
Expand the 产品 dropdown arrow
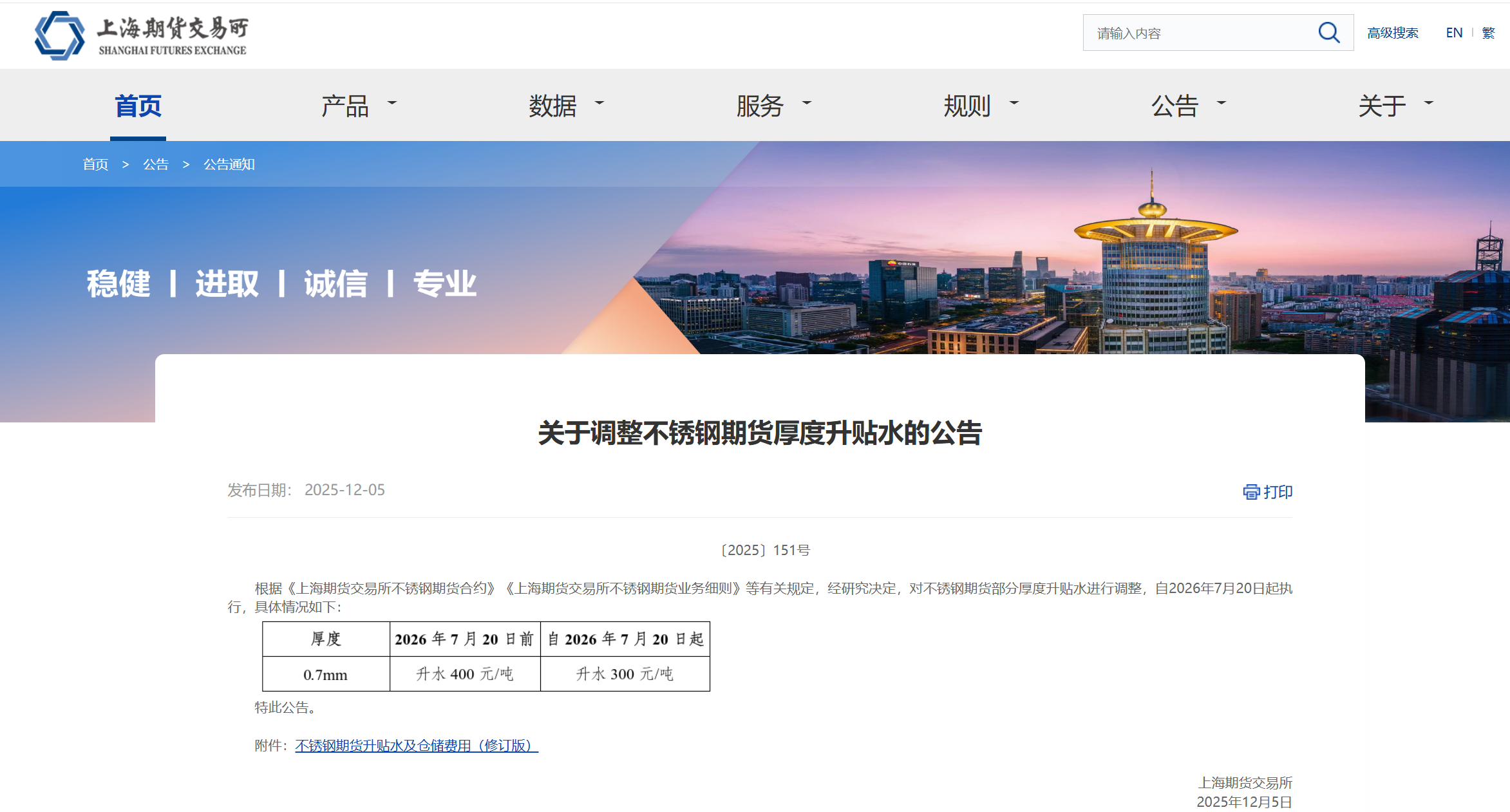pos(392,103)
